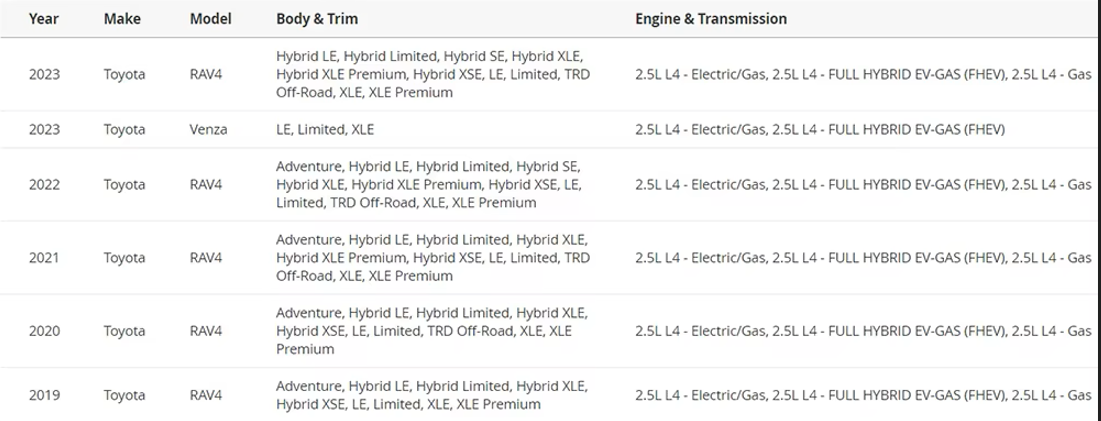The height and width of the screenshot is (421, 1101).
Task: Click the RAV4 model cell in 2022 row
Action: point(206,185)
